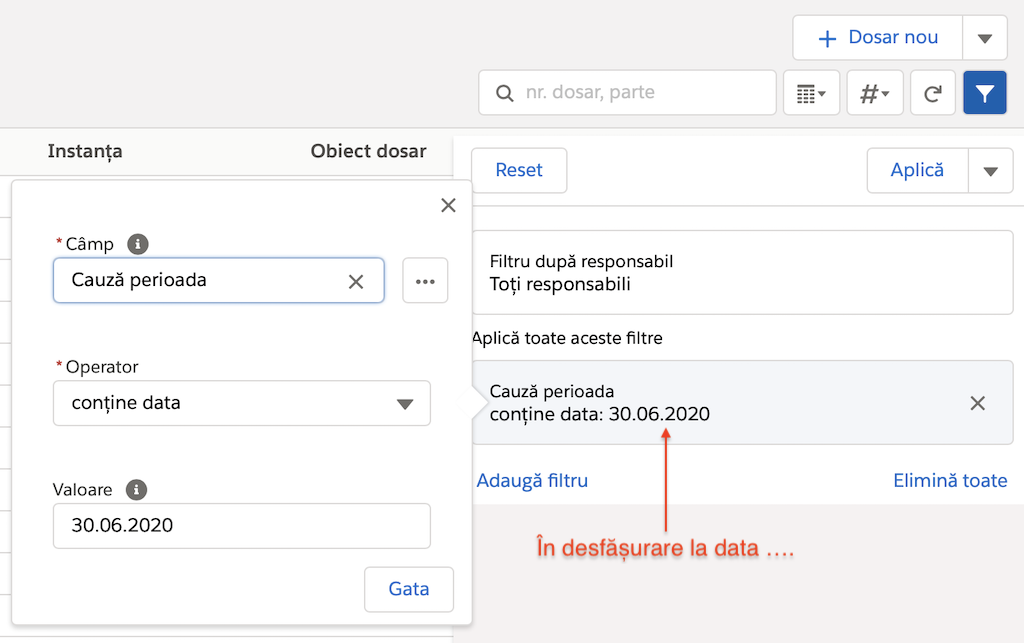Screen dimensions: 1024x643
Task: Clear the Cauză perioada field selection
Action: 356,281
